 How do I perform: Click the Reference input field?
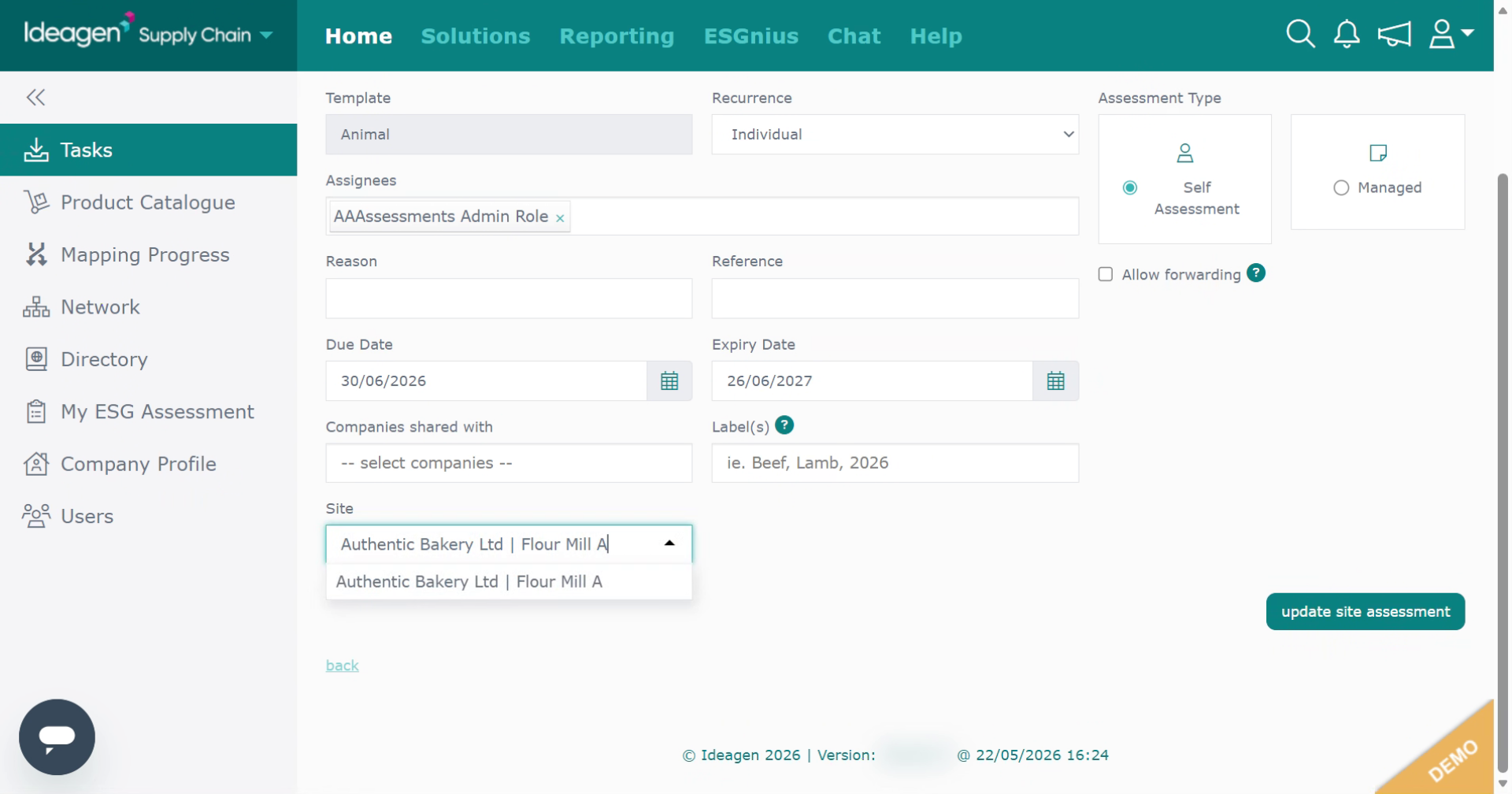(895, 299)
